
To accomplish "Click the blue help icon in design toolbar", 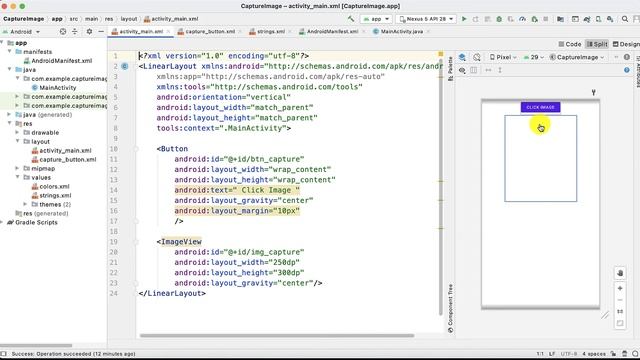I will [627, 70].
